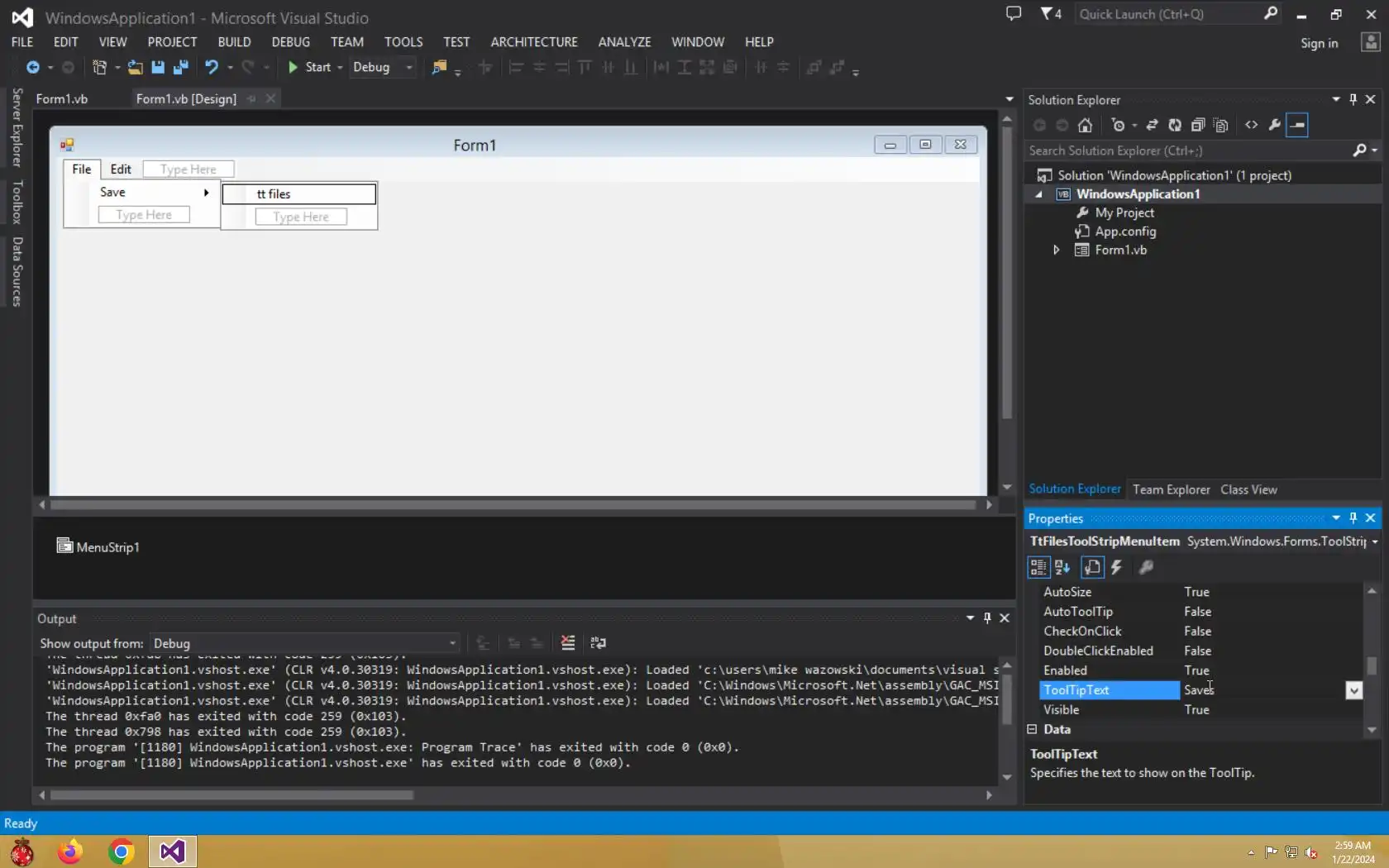
Task: Click the Pending Changes Filter icon
Action: [x=1119, y=125]
